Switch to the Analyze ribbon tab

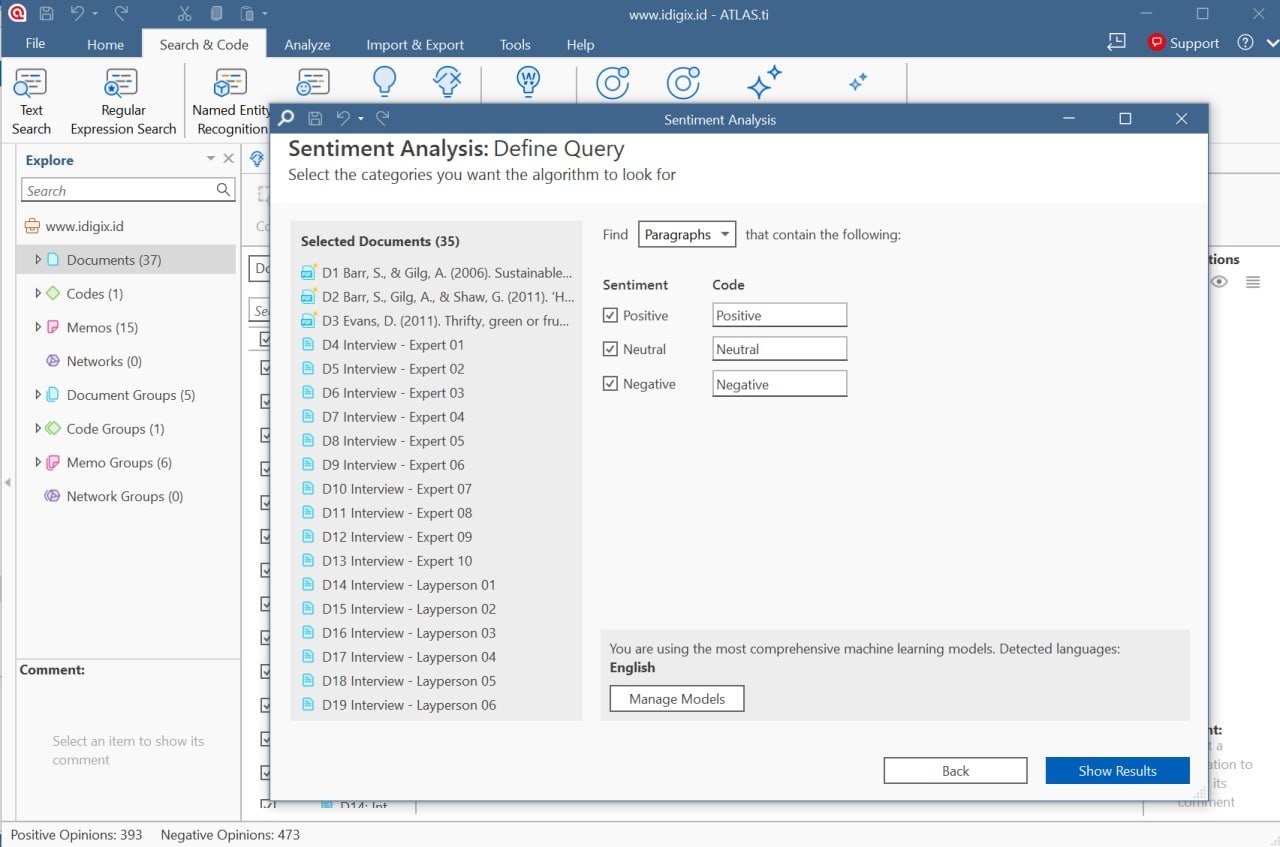307,44
